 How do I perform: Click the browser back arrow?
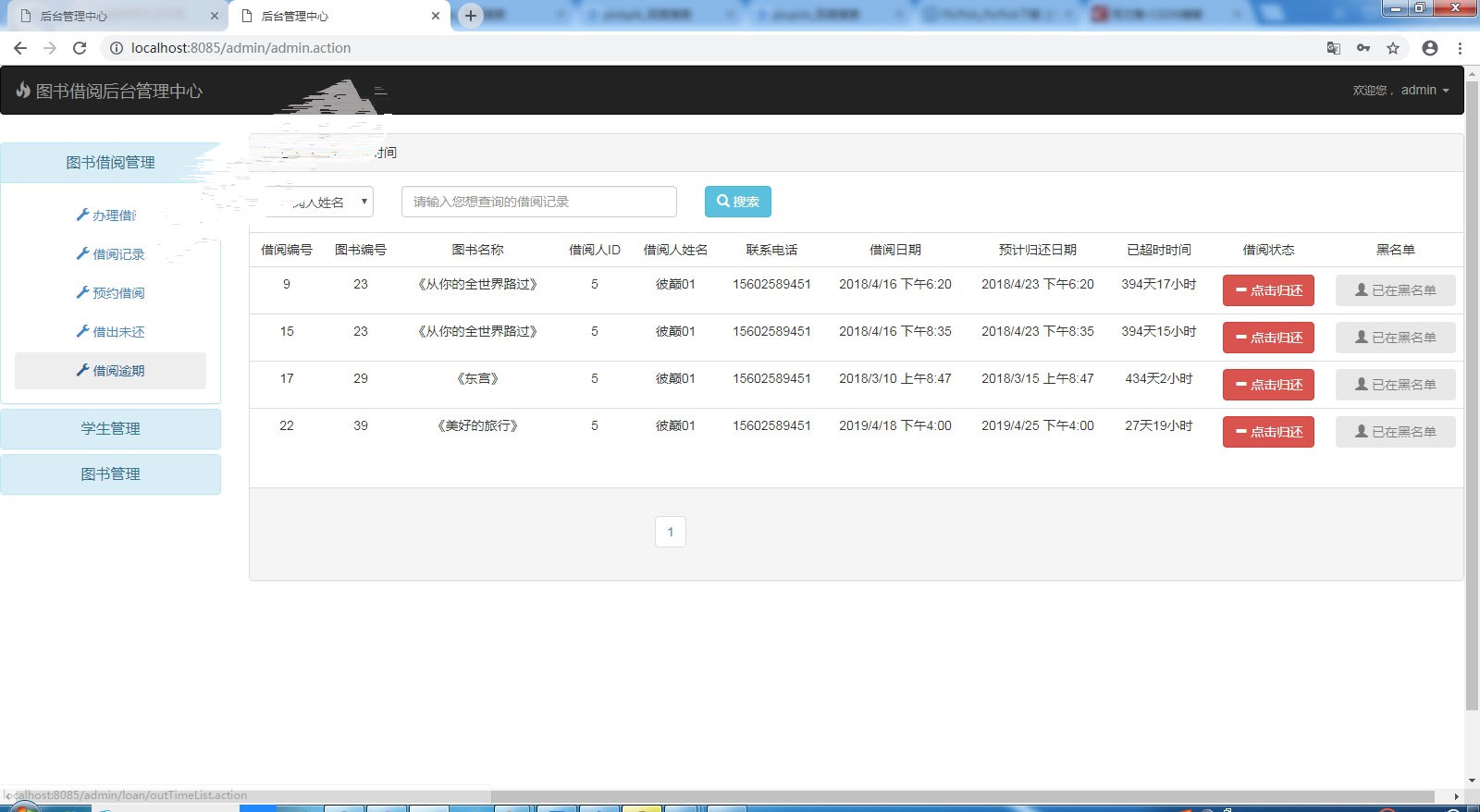20,48
